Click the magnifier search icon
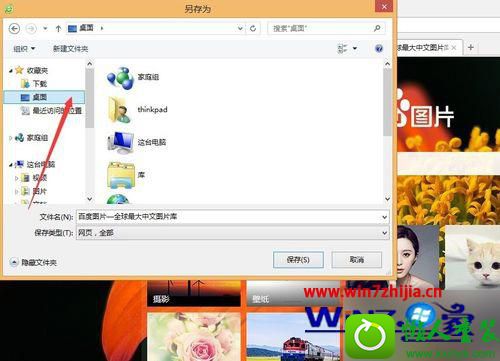The height and width of the screenshot is (361, 500). click(x=377, y=28)
